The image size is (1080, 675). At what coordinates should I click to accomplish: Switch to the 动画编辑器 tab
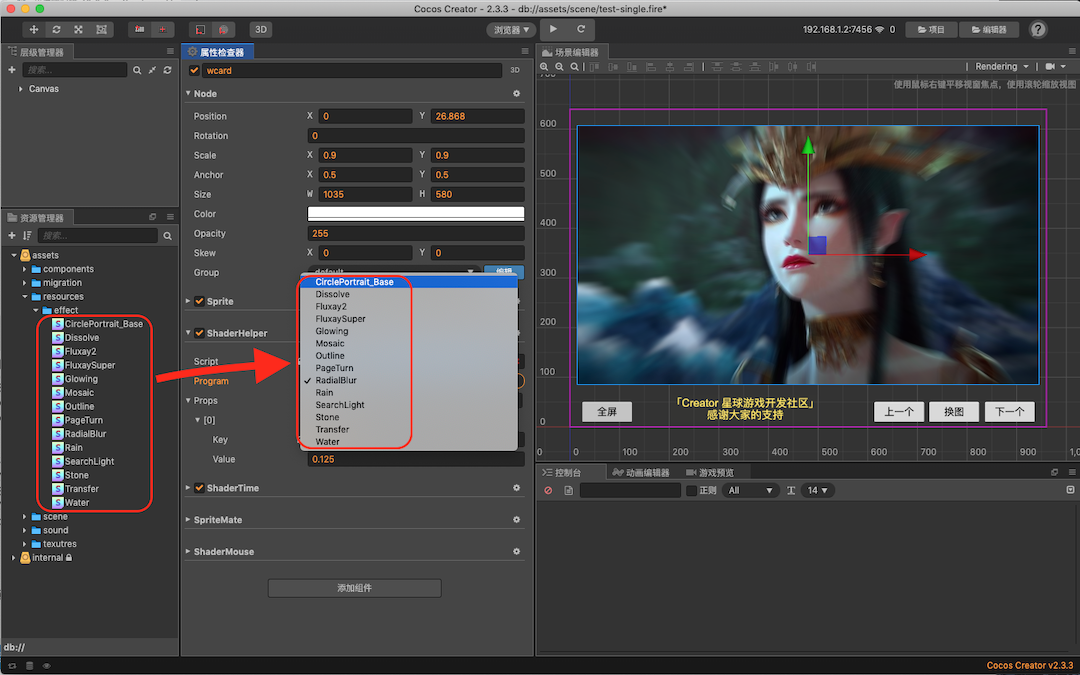(641, 472)
